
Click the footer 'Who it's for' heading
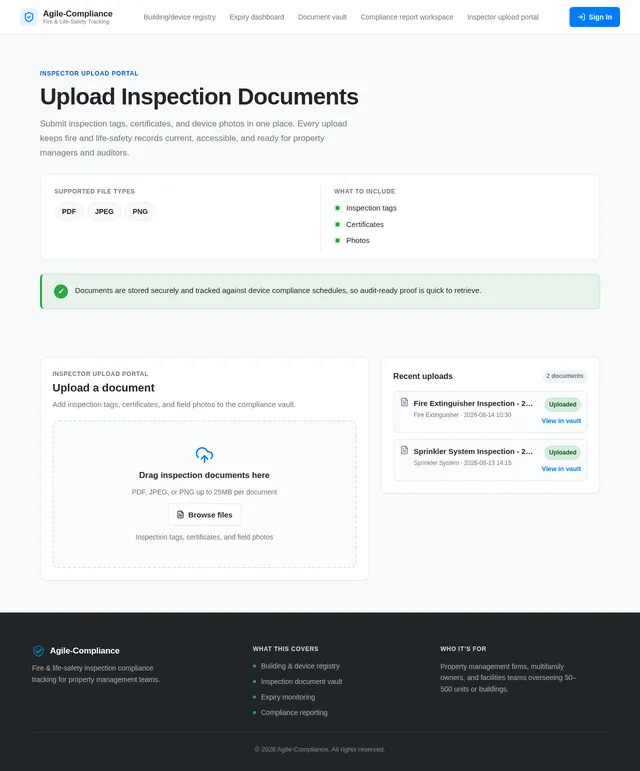(463, 649)
